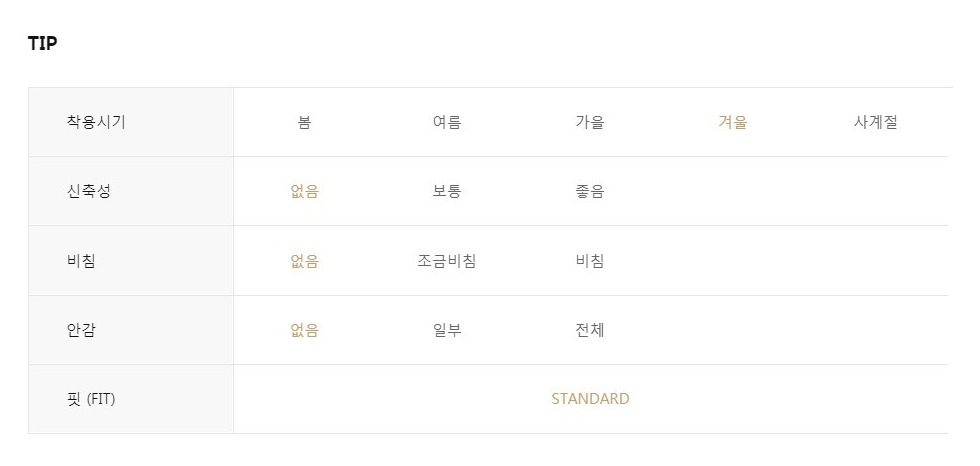Choose 여름 as the wearing season

point(447,123)
